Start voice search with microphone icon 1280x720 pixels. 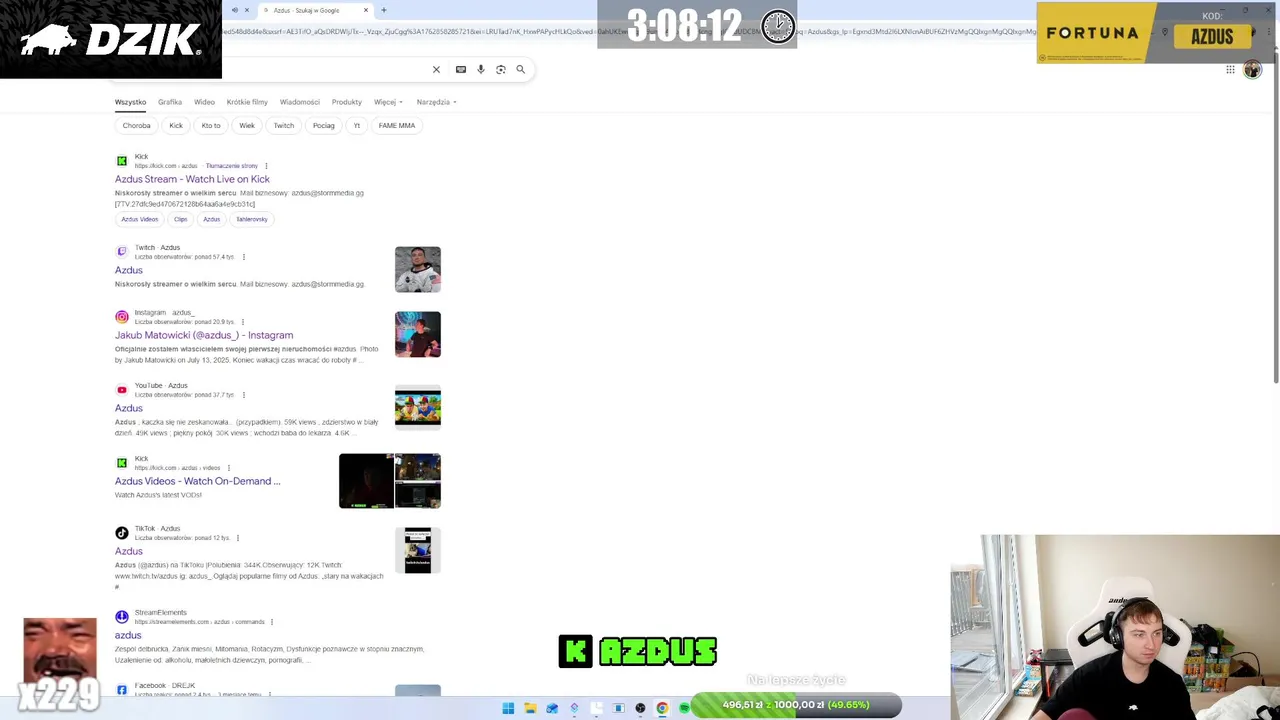(481, 69)
